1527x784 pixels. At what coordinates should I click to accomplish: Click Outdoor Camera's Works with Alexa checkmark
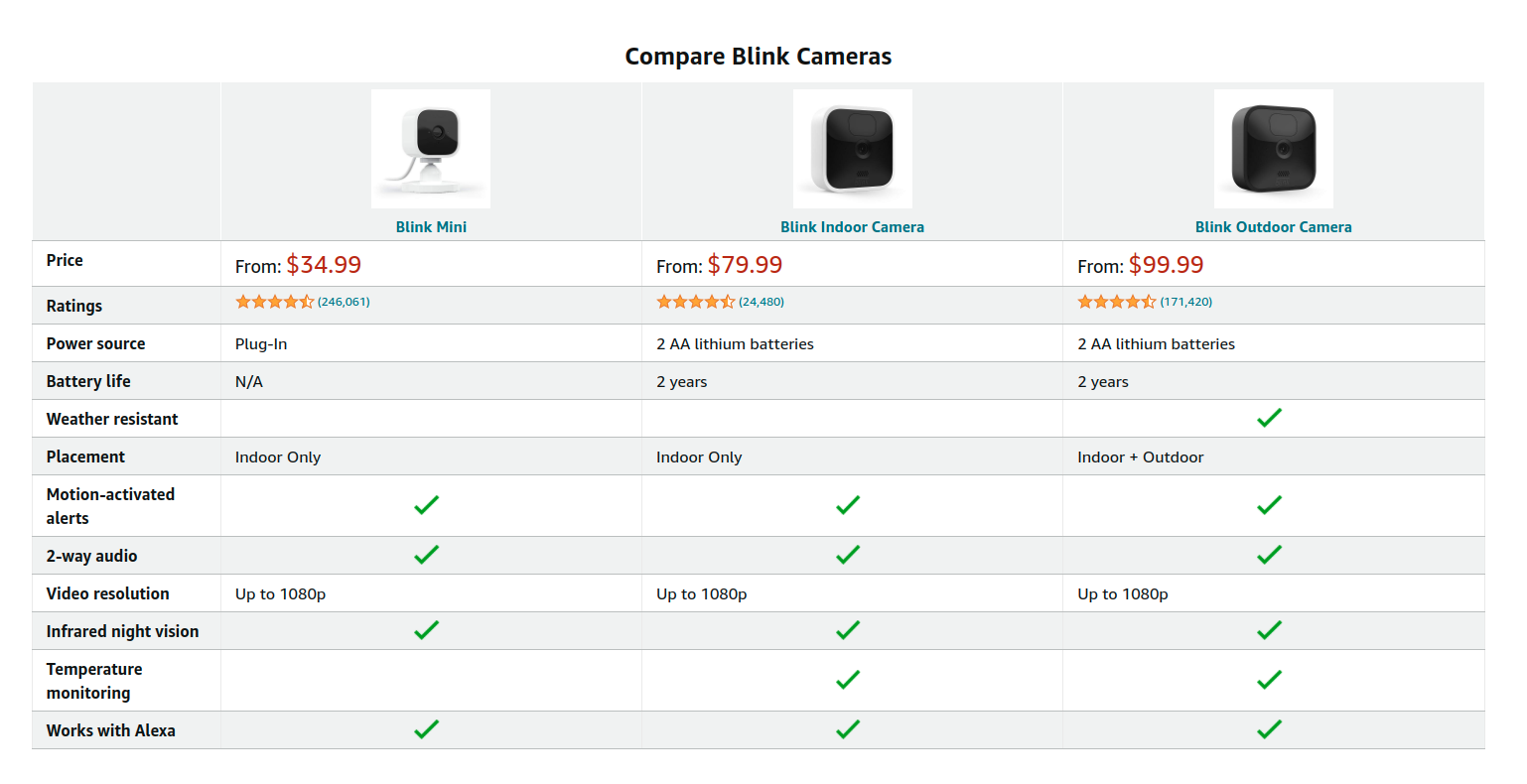1269,729
